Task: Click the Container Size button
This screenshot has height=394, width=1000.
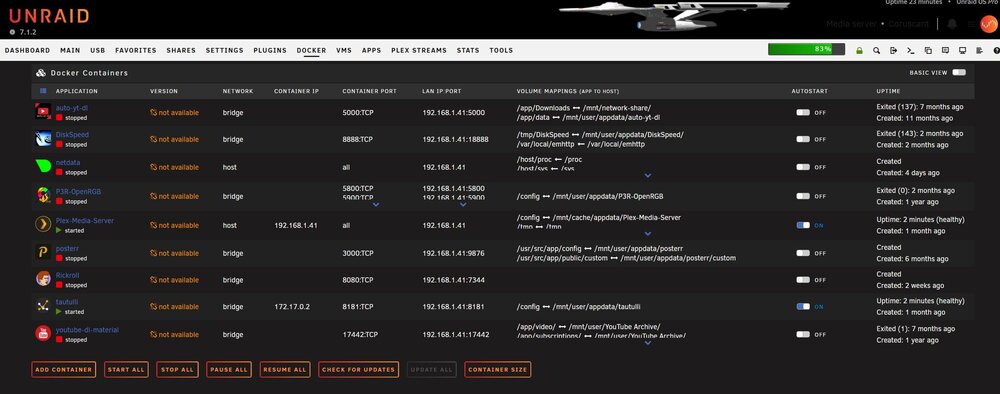Action: point(497,370)
